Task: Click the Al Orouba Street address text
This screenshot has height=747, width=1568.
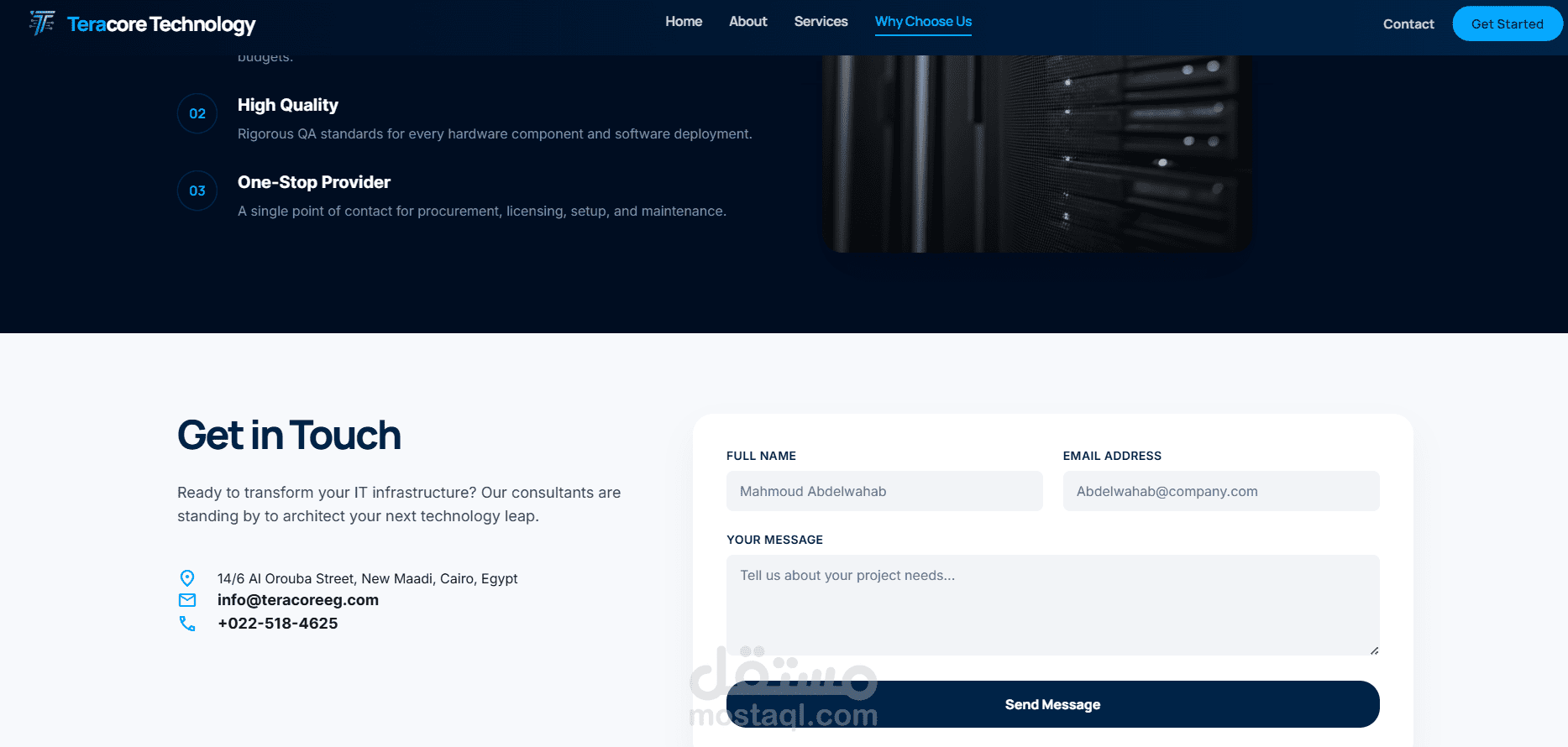Action: tap(368, 578)
